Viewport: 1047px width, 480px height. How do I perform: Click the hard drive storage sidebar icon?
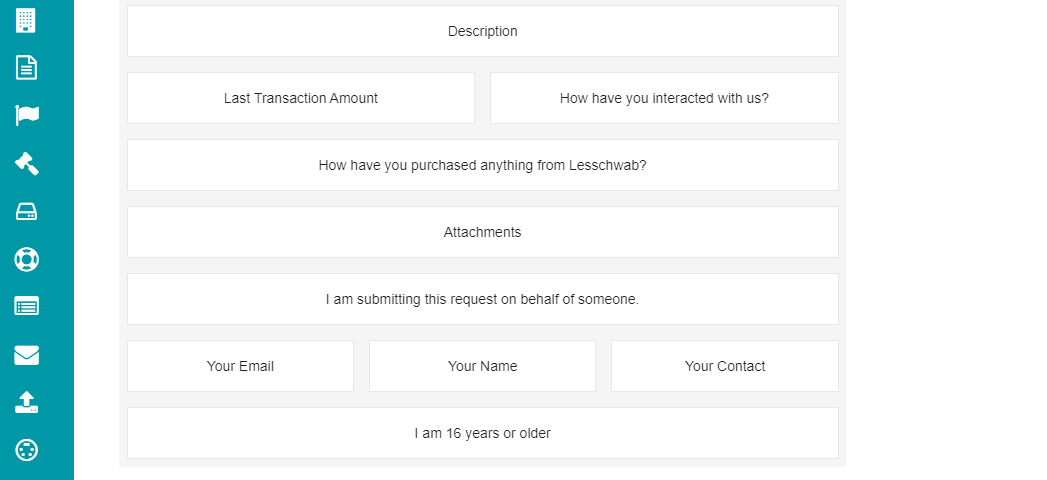pos(27,212)
